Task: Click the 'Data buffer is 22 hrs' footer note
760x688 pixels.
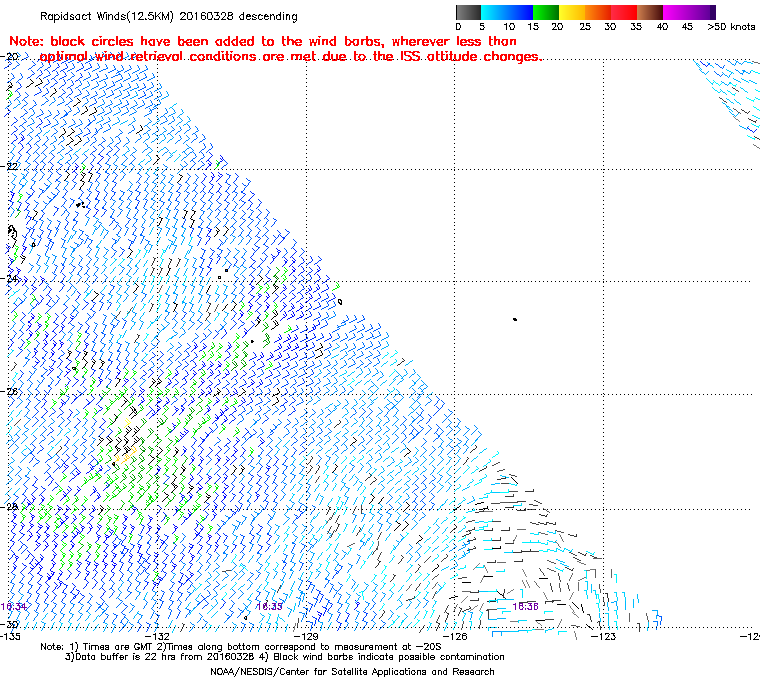Action: [x=159, y=657]
